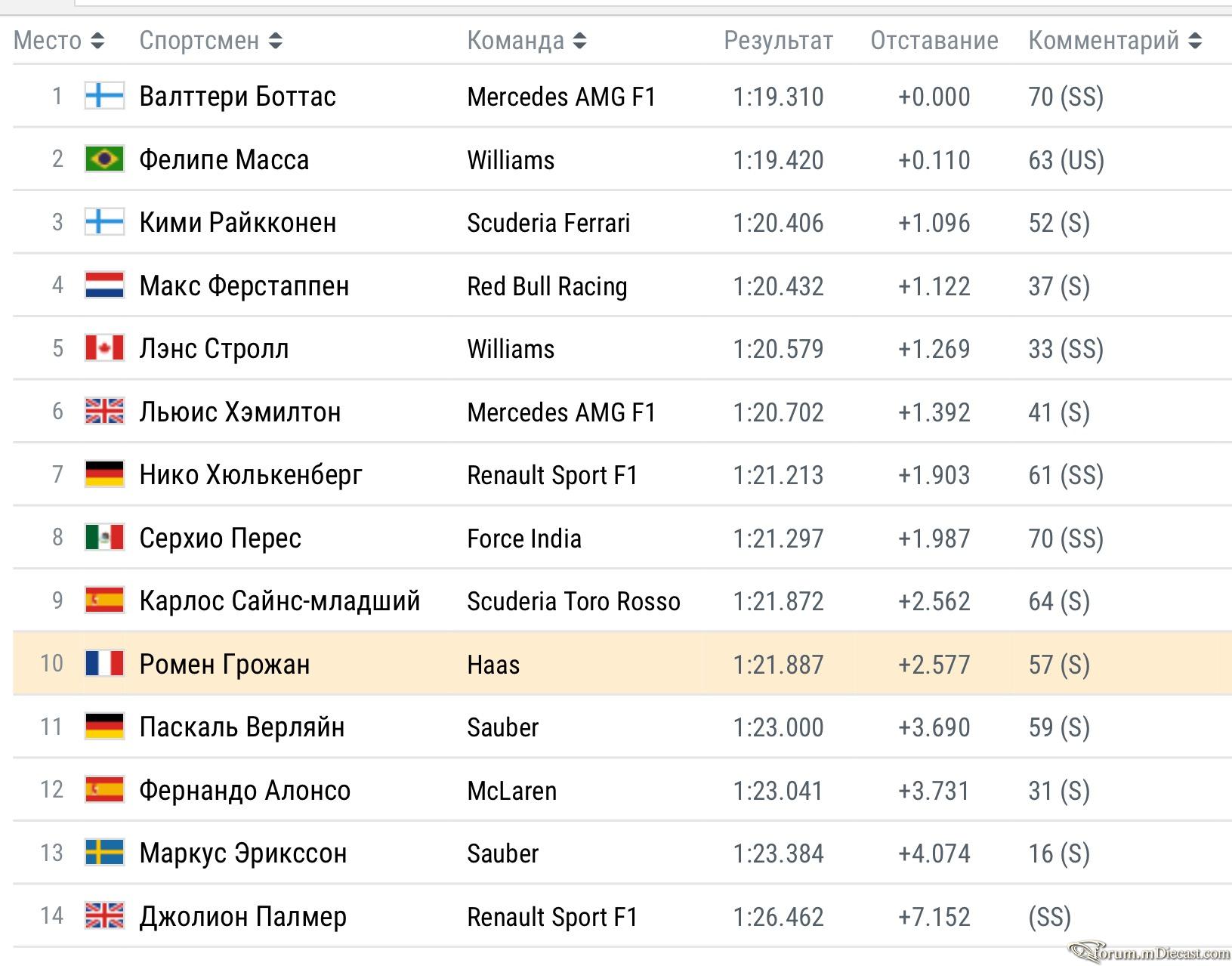Open Нико Хюлькенберг driver page

251,475
